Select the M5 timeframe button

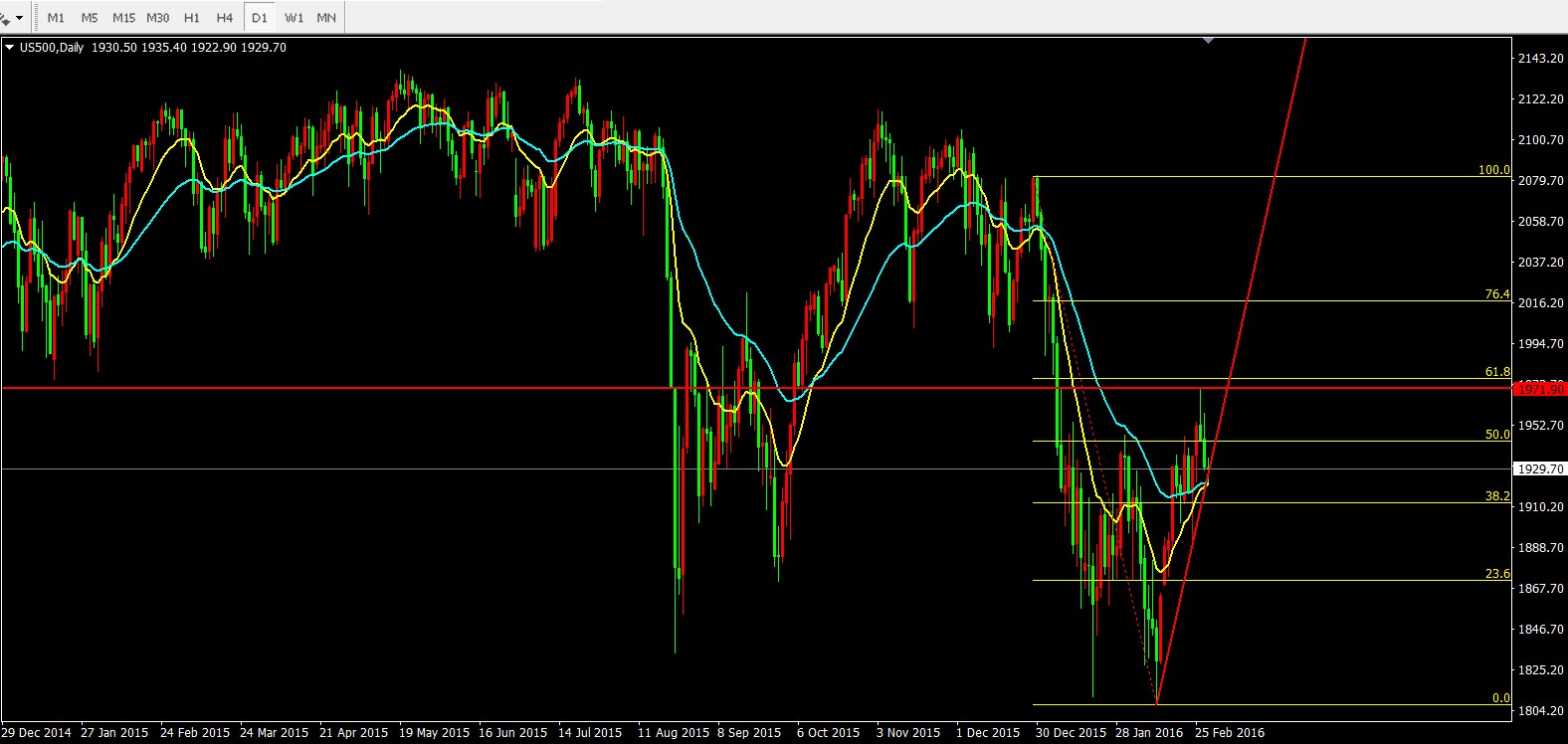tap(90, 17)
